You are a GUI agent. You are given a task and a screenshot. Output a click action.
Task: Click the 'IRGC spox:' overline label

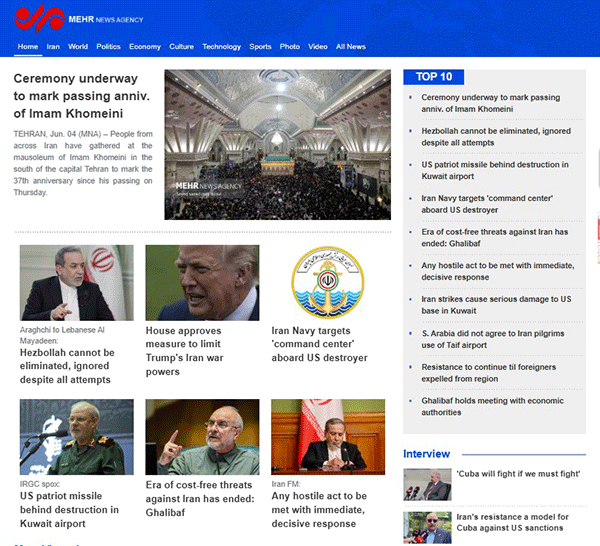pos(40,484)
